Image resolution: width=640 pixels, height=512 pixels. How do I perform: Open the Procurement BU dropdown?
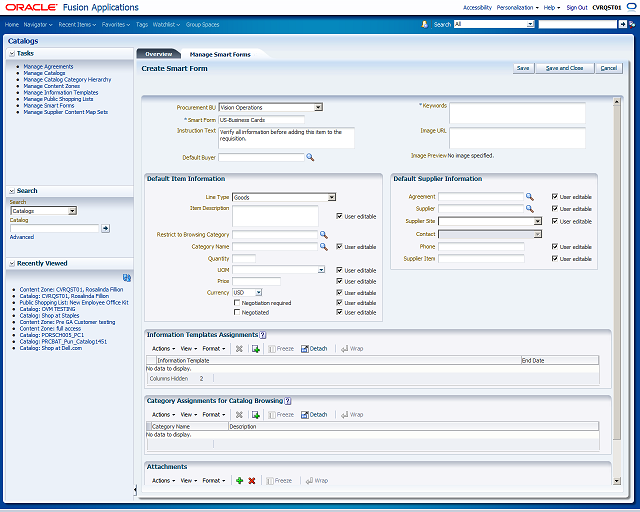318,107
